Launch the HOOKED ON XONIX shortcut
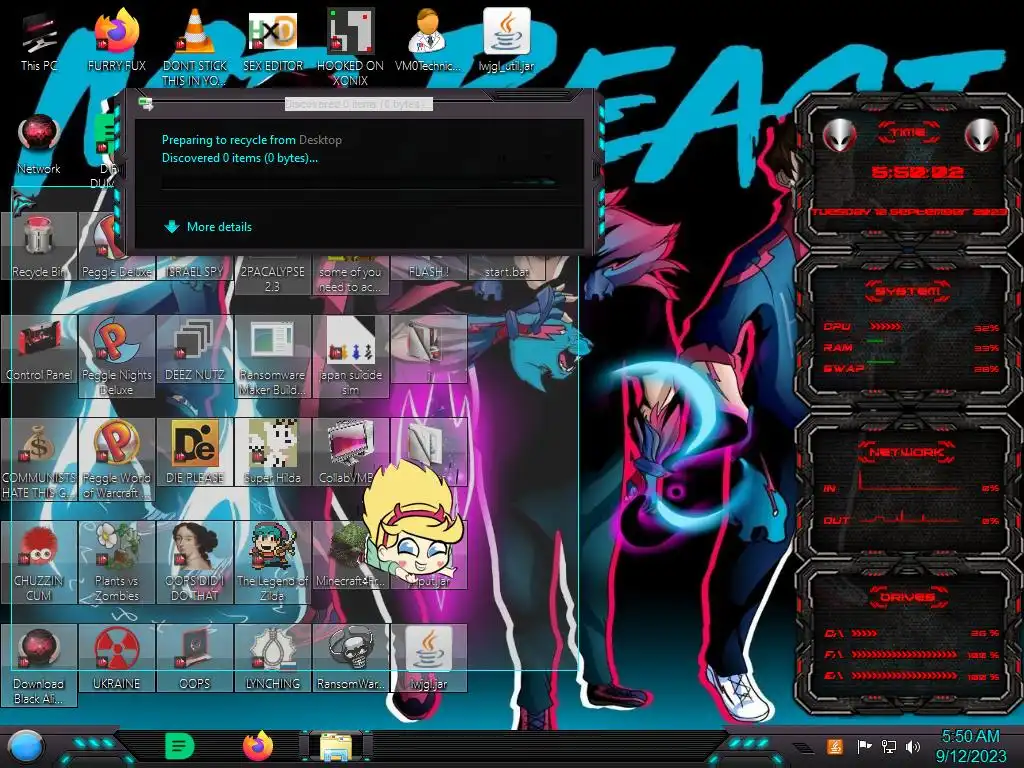The width and height of the screenshot is (1024, 768). tap(350, 47)
